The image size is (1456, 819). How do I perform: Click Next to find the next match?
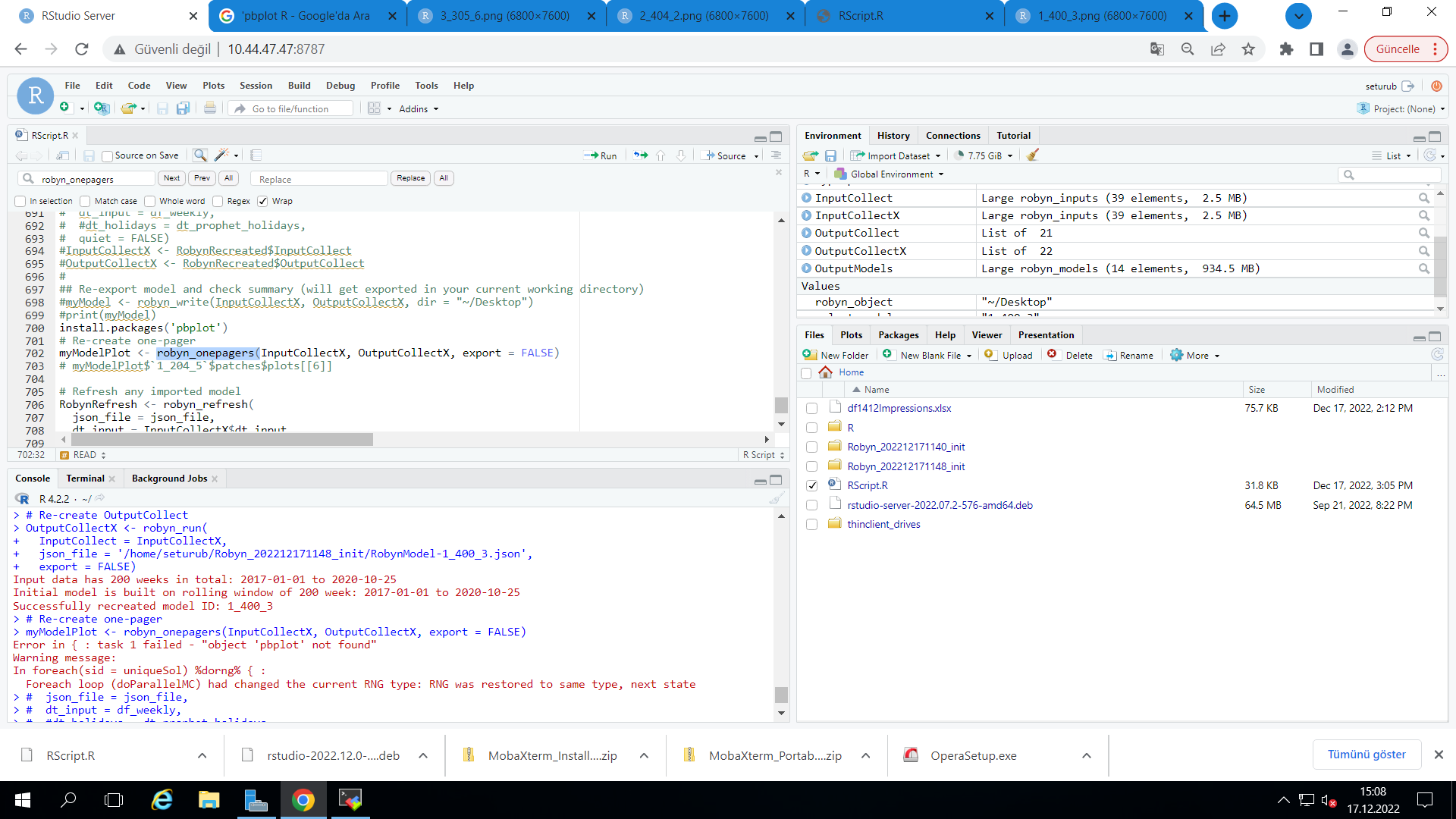click(171, 178)
